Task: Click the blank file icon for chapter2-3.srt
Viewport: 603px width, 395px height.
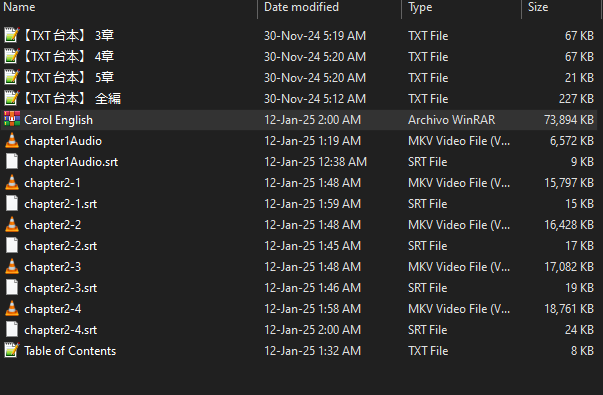Action: point(12,288)
